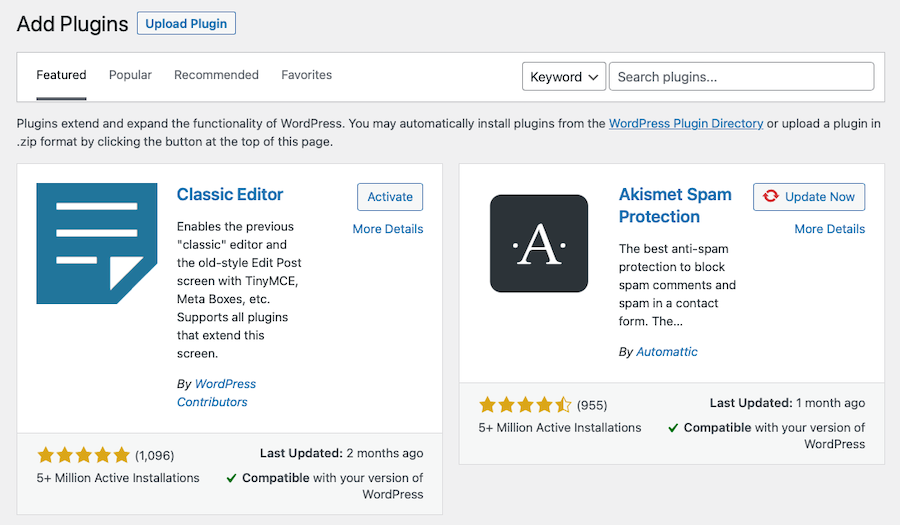Click Akismet's '5+ Million Active Installations'
Viewport: 900px width, 525px height.
tap(560, 427)
